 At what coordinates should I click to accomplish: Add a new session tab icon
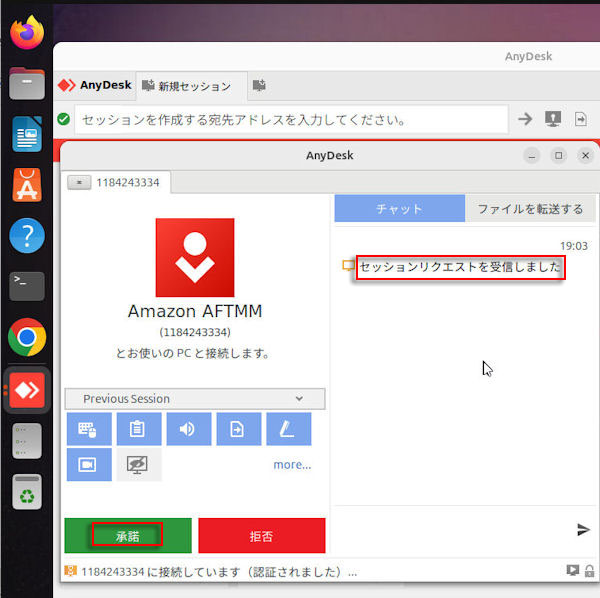[x=259, y=85]
